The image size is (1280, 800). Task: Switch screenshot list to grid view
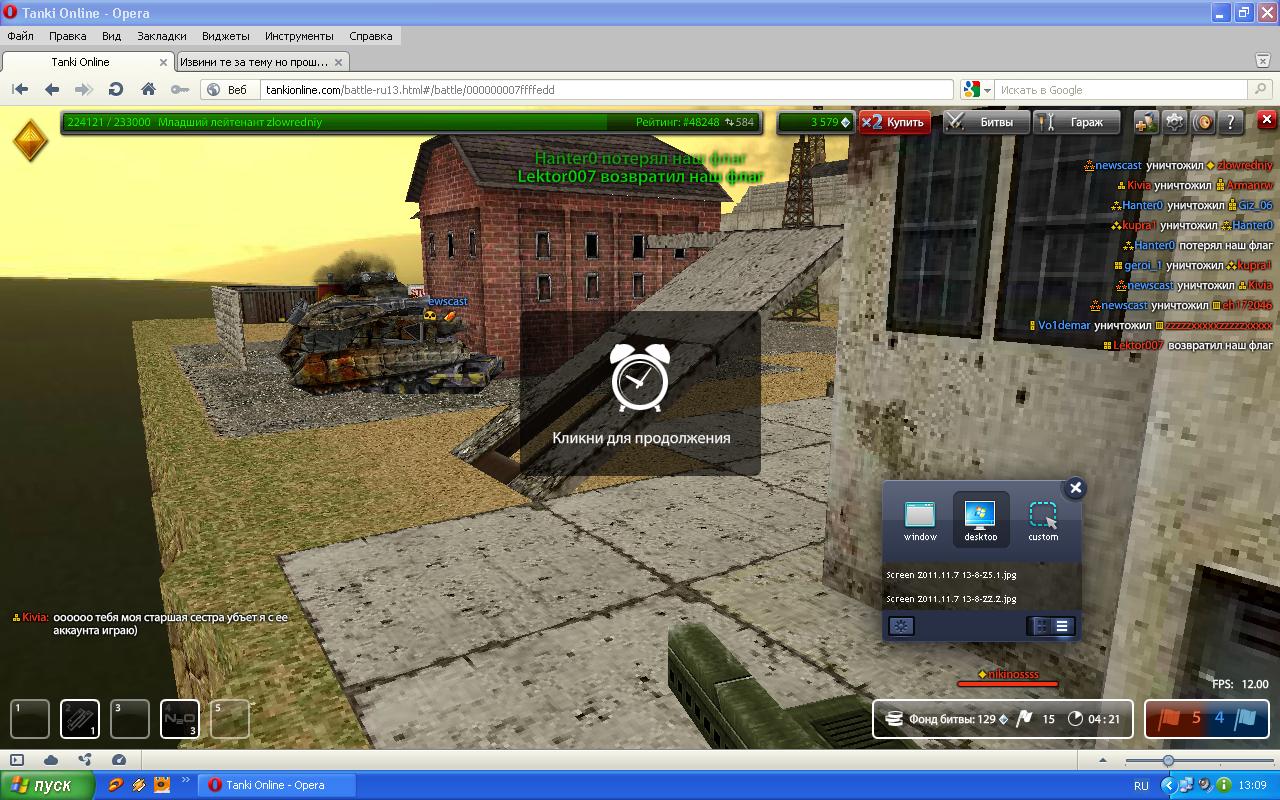pos(1040,626)
